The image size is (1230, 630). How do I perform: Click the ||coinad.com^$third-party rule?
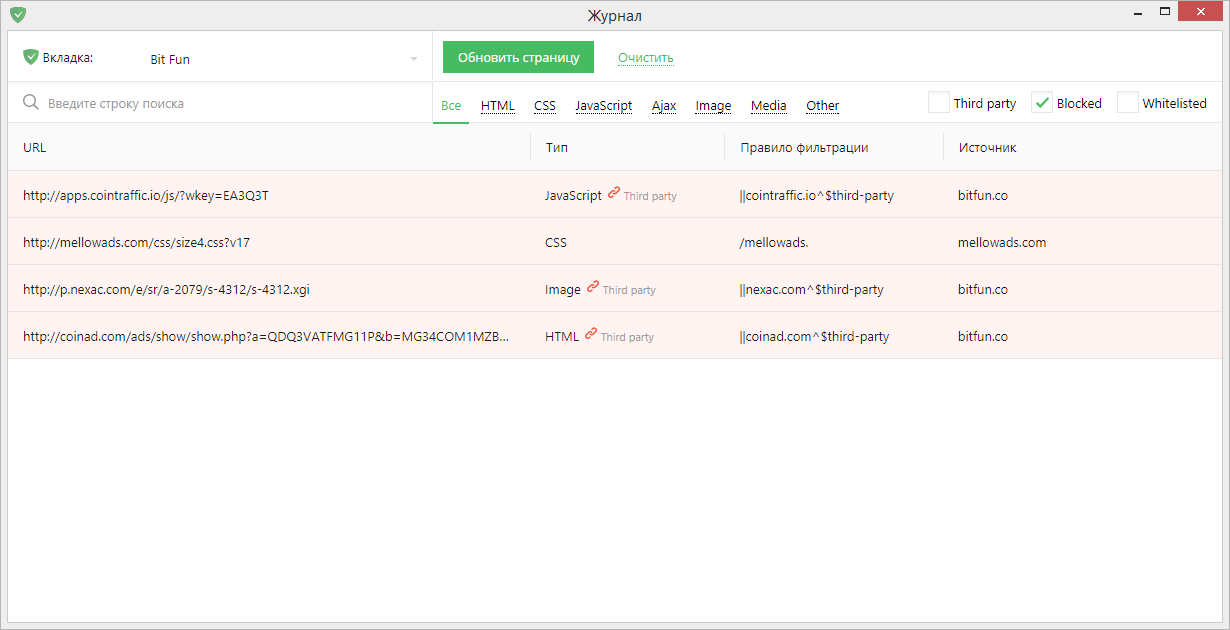click(814, 336)
